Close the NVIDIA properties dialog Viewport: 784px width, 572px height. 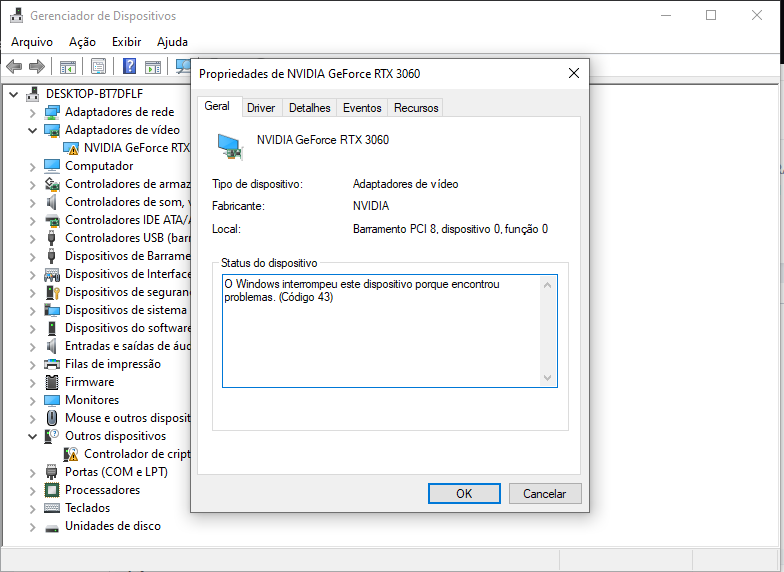[x=574, y=74]
